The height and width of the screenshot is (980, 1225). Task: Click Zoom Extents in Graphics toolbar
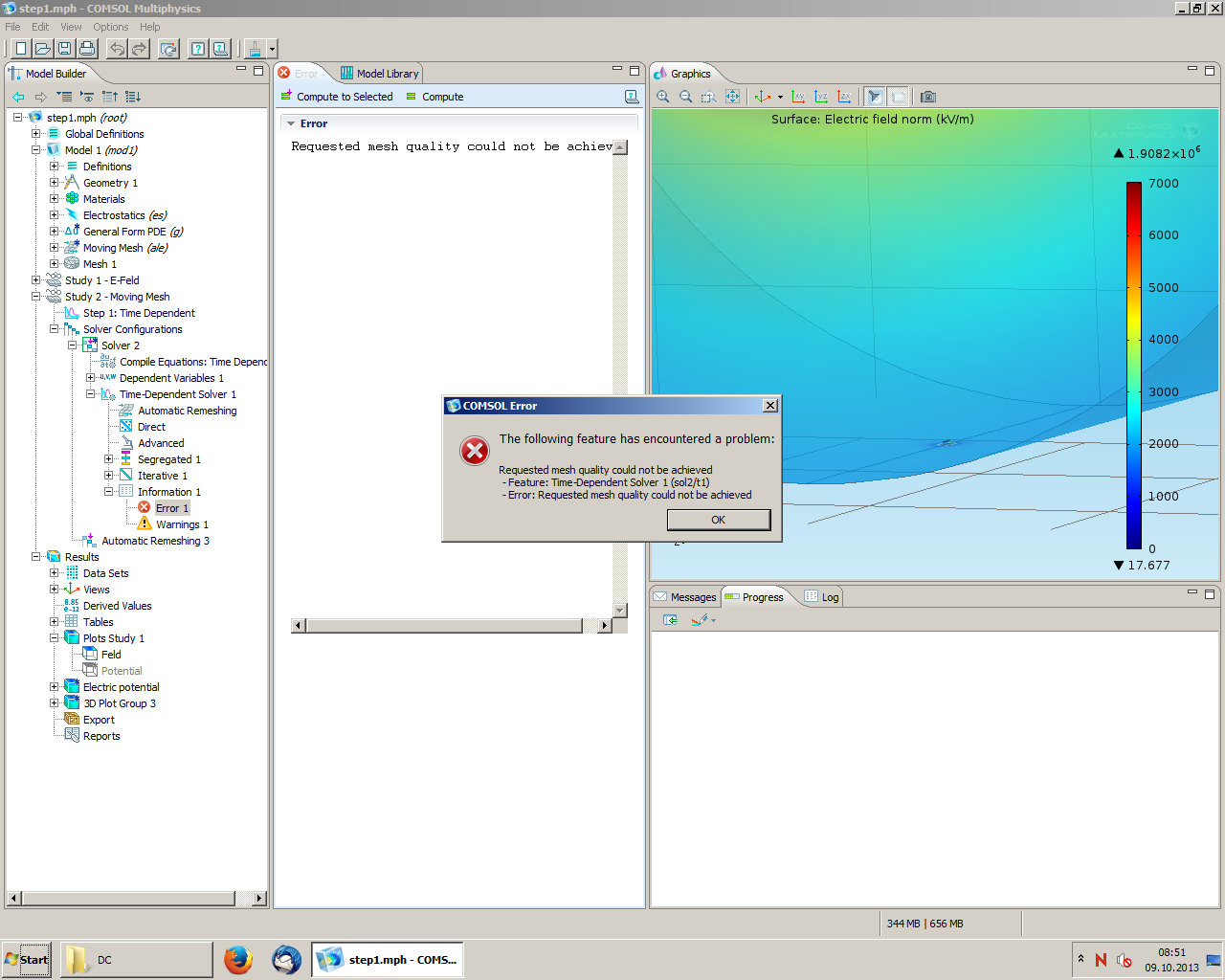click(732, 97)
